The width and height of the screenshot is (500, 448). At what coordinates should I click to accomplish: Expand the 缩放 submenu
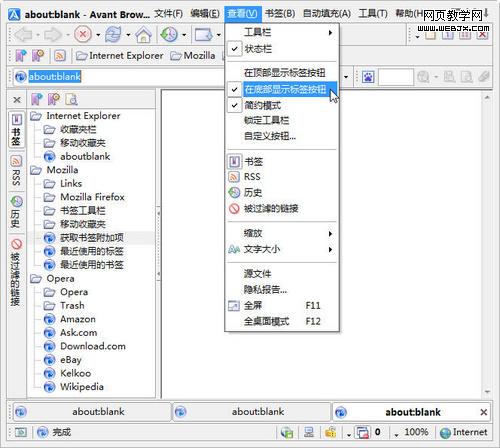[x=282, y=233]
